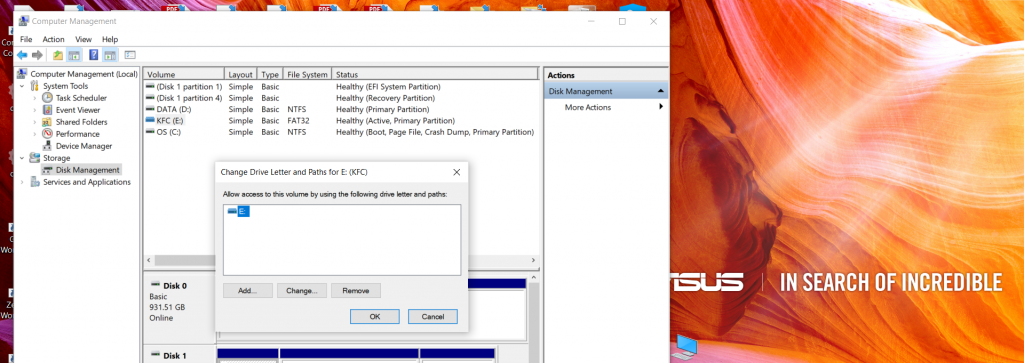Screen dimensions: 1024x363
Task: Confirm the dialog with OK
Action: click(375, 317)
